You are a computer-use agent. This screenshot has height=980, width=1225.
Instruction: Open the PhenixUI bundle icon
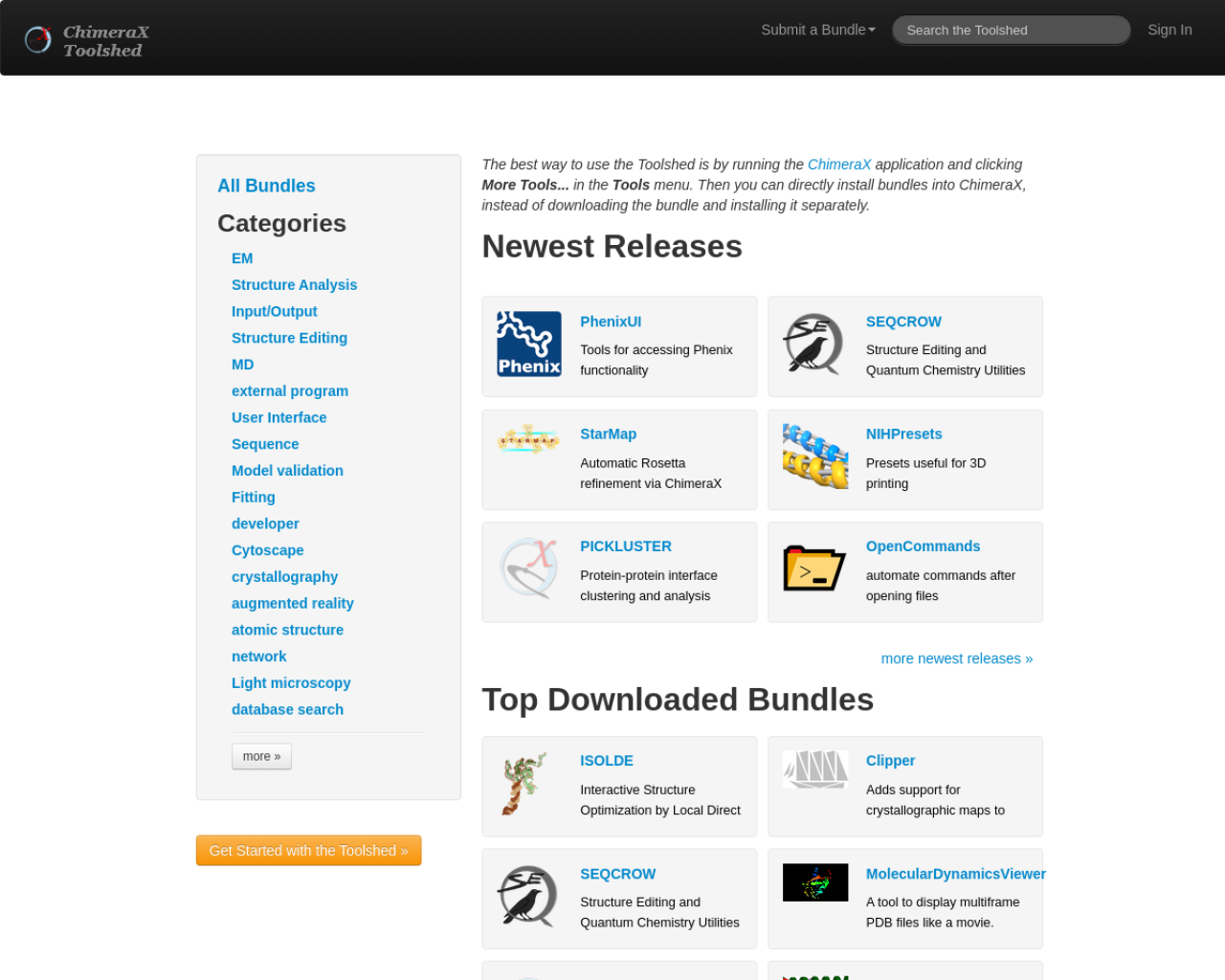(x=529, y=344)
